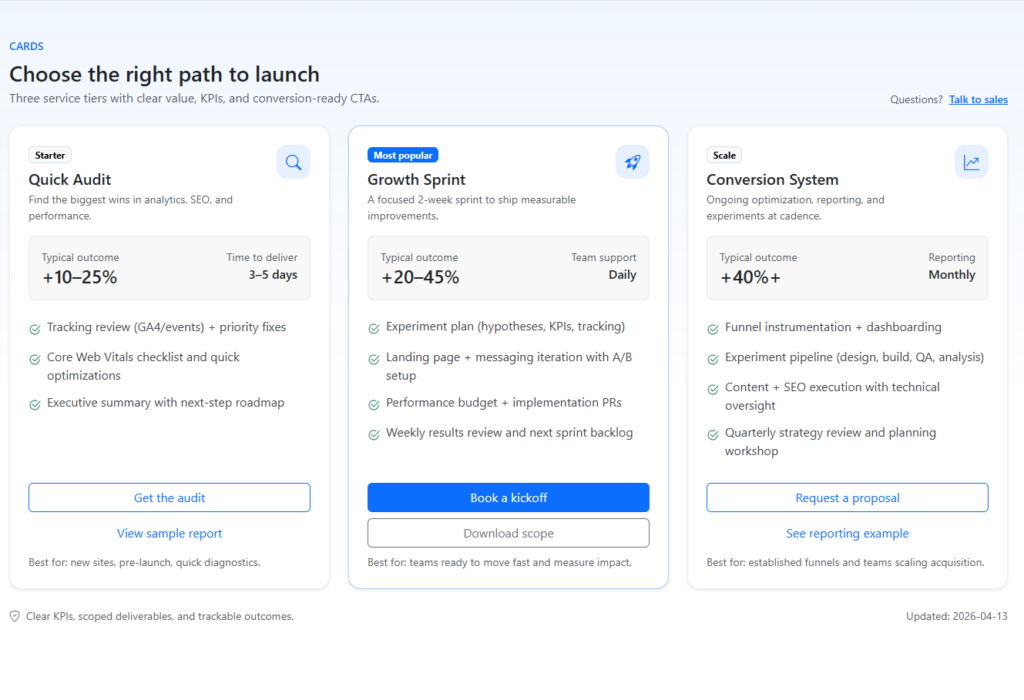Click check icon beside Funnel instrumentation
This screenshot has width=1024, height=700.
coord(713,328)
